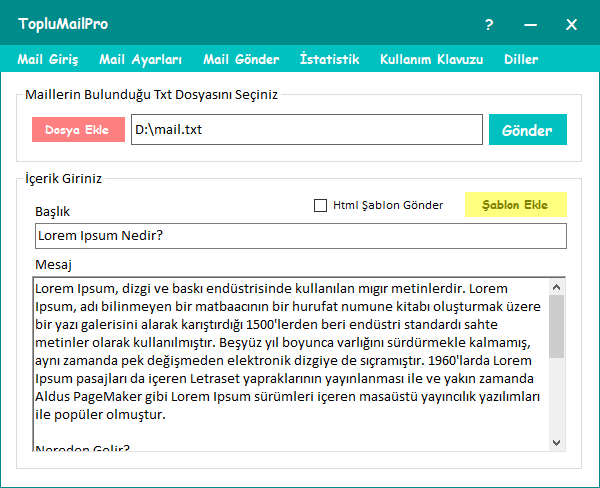
Task: Click the teal Gönder send button
Action: [528, 129]
